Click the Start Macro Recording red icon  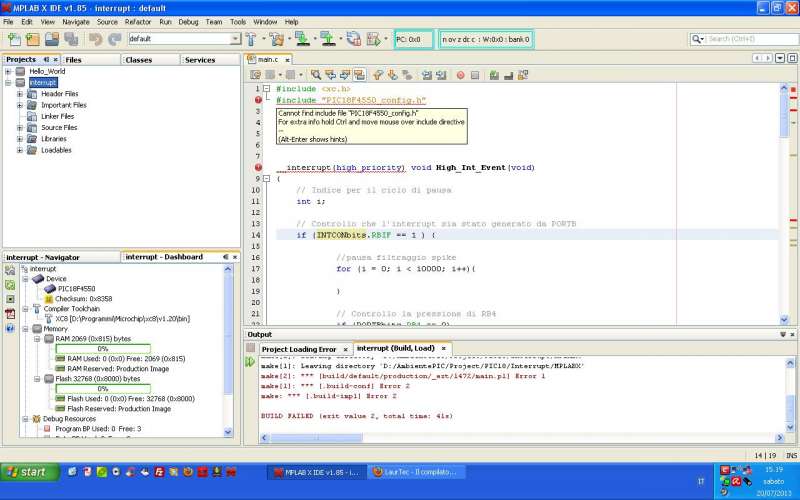pyautogui.click(x=460, y=75)
